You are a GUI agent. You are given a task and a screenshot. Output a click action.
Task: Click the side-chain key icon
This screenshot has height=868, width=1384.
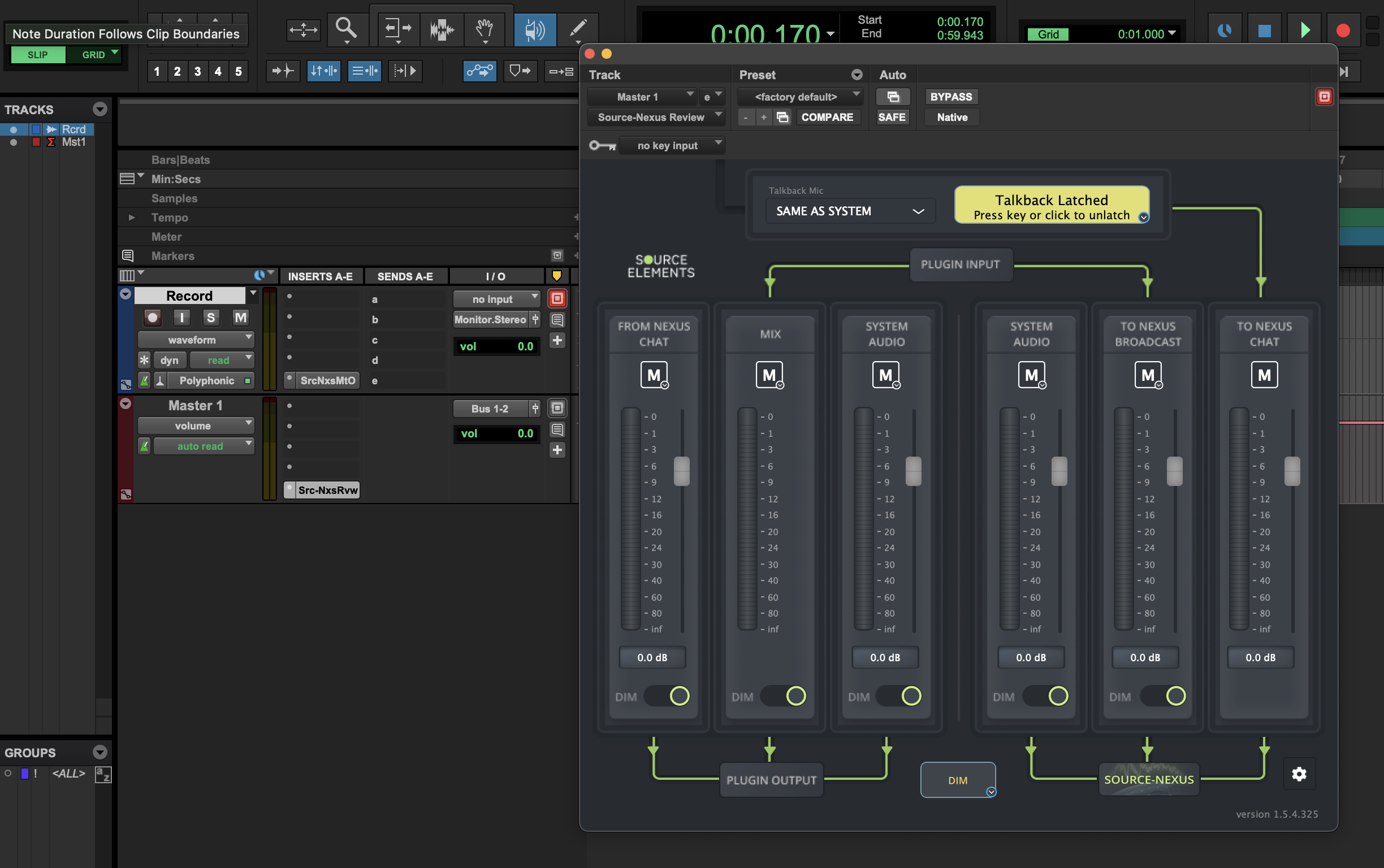(603, 145)
